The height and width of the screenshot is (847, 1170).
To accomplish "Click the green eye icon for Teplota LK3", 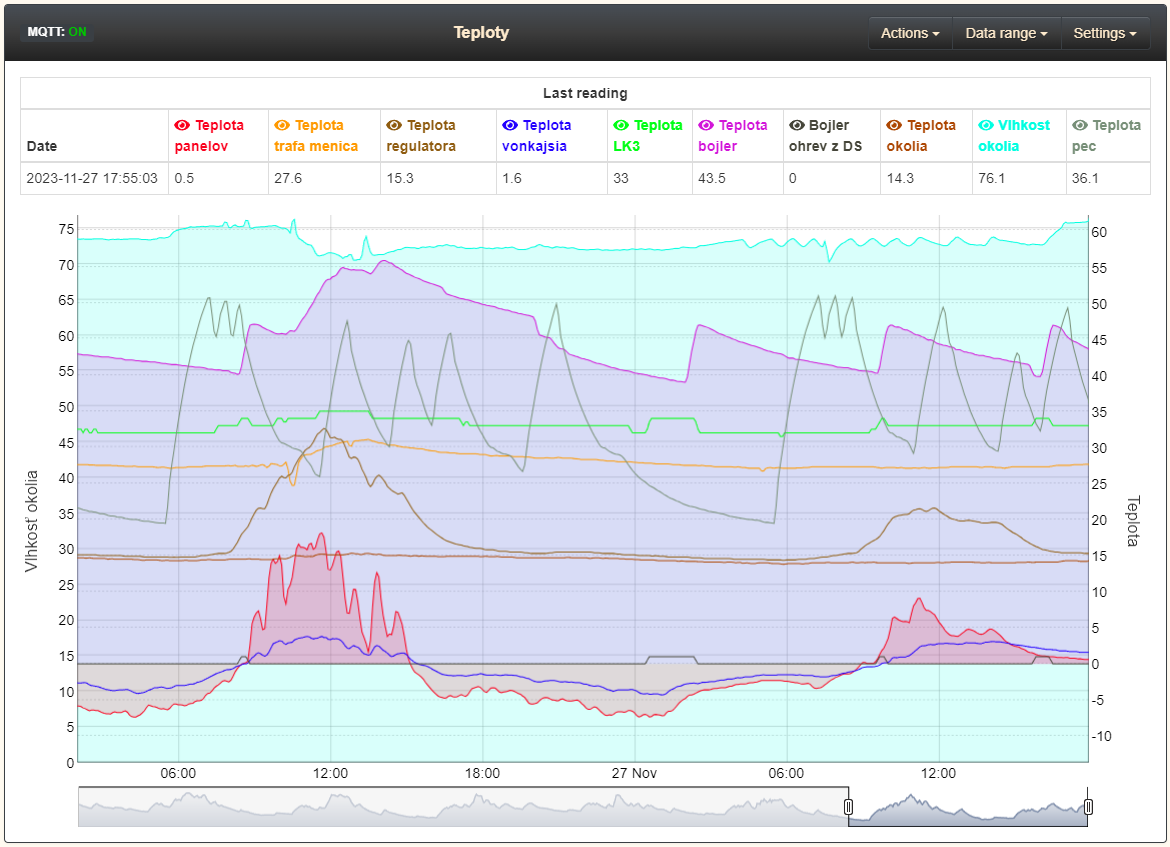I will [621, 126].
